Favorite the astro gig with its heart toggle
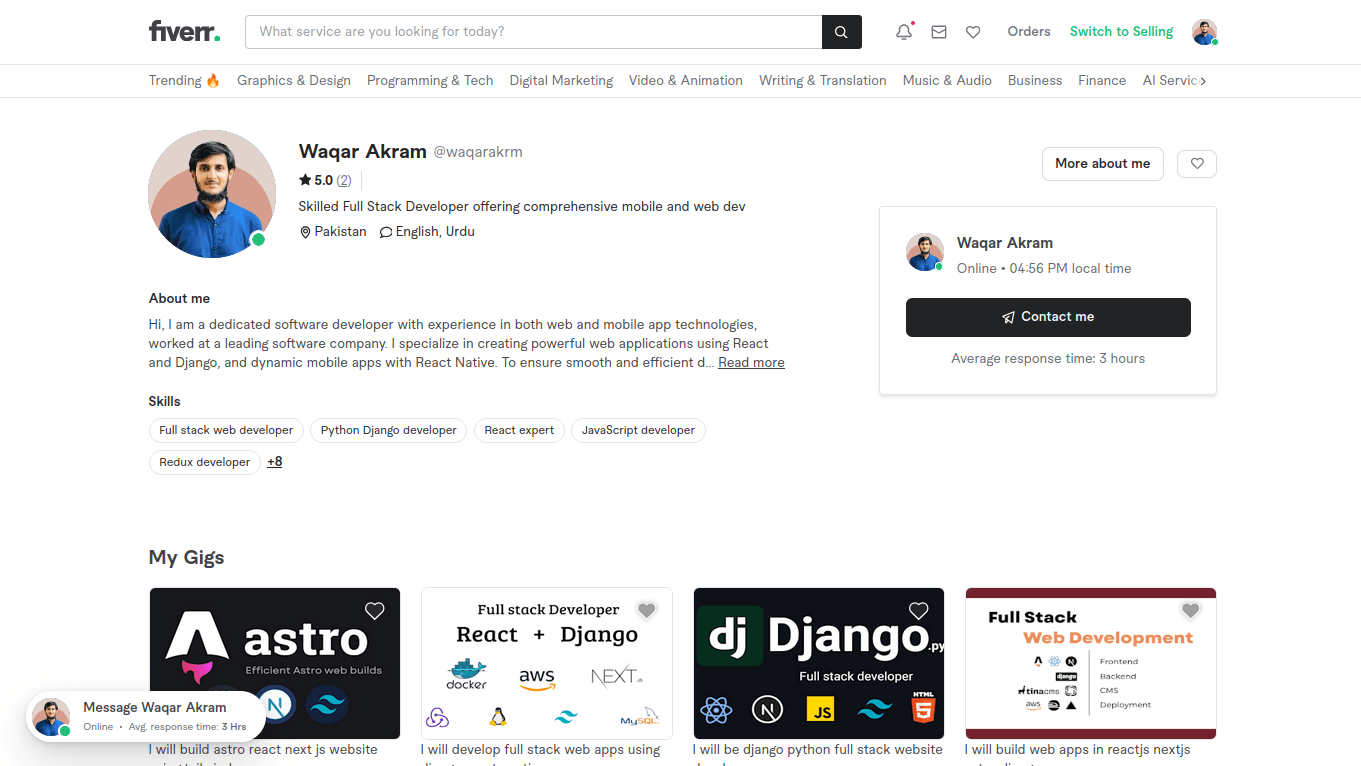The image size is (1361, 766). (374, 610)
